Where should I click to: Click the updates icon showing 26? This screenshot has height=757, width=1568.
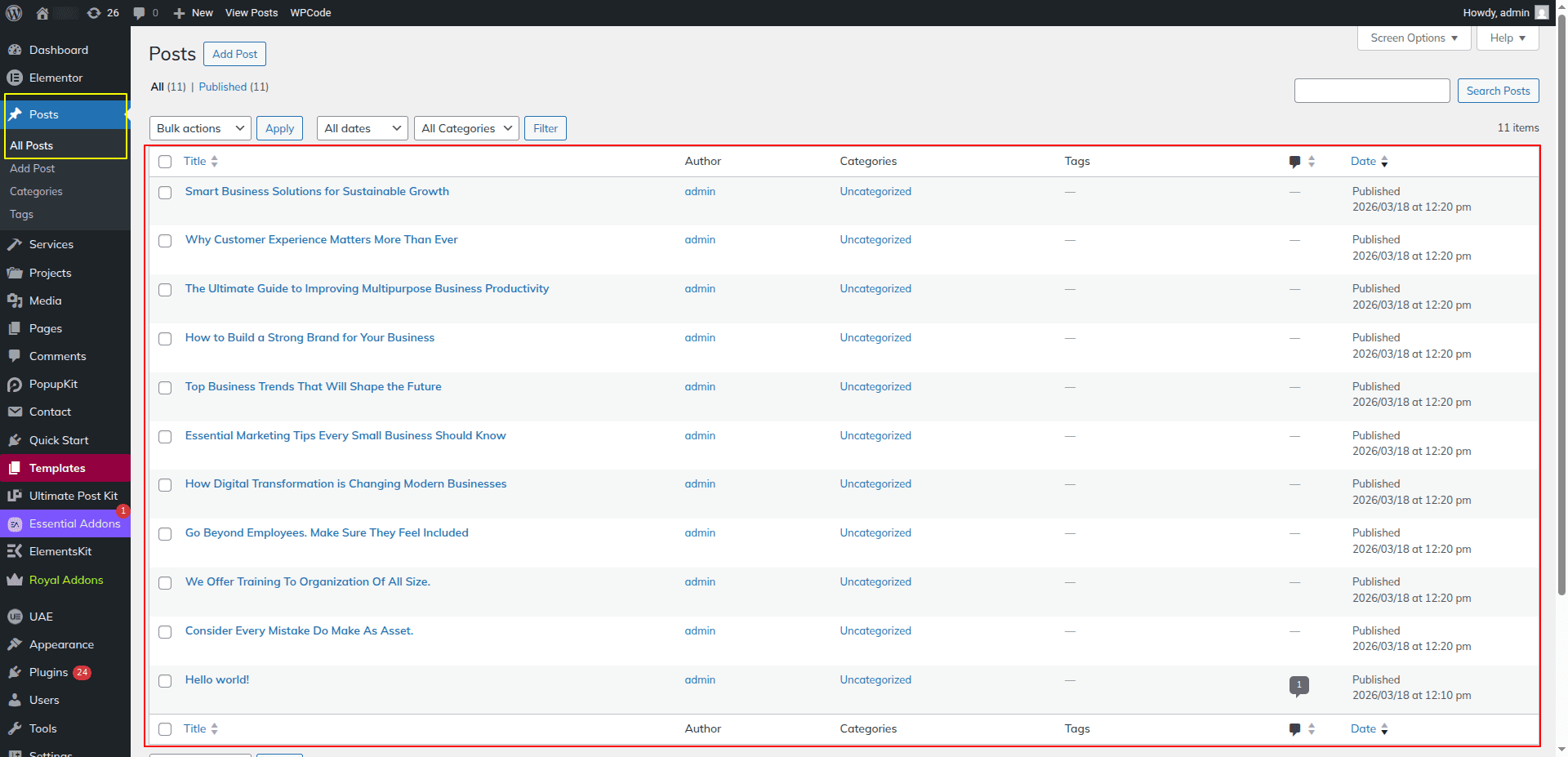(94, 13)
